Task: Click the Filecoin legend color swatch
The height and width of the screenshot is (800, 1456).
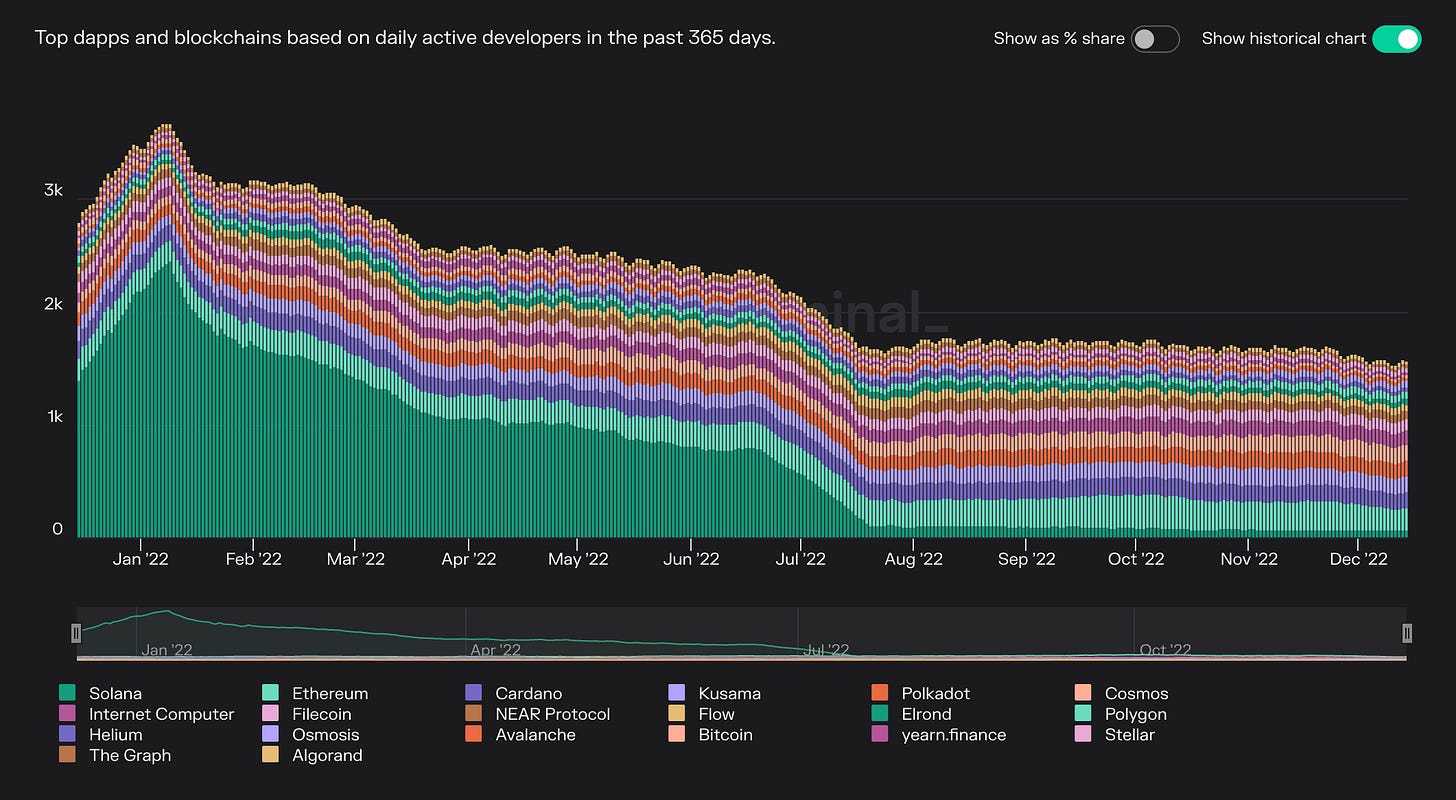Action: 270,714
